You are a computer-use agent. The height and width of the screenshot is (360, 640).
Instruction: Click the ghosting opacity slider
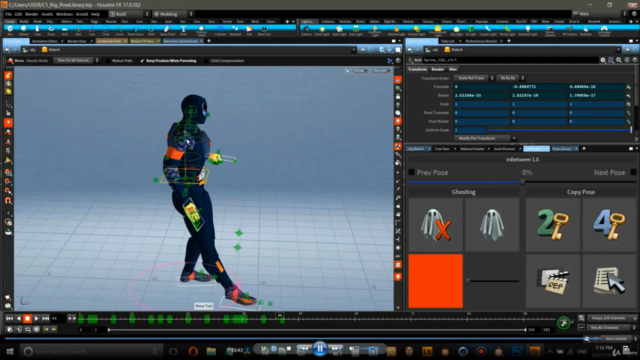pyautogui.click(x=493, y=281)
